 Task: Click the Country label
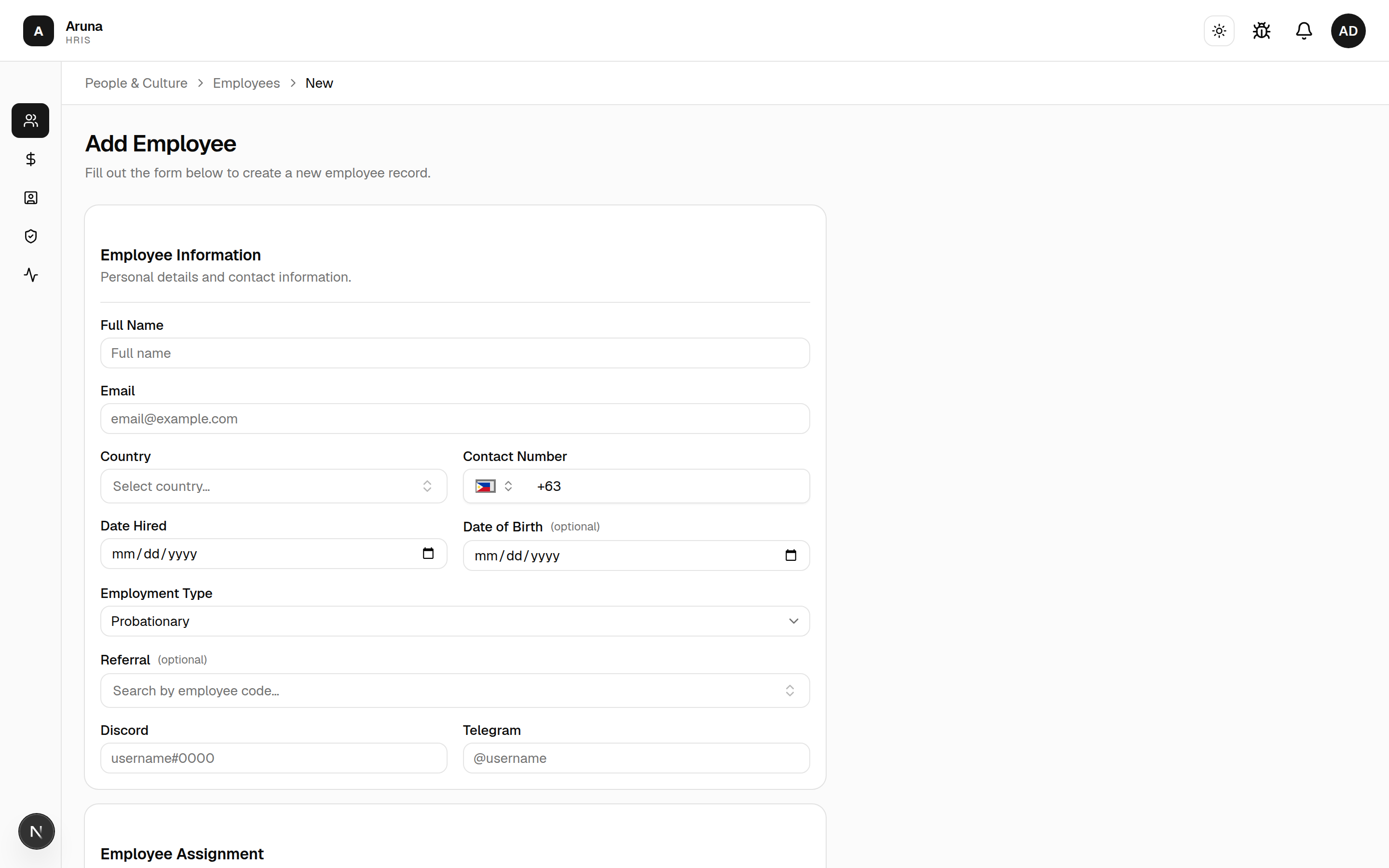[126, 456]
